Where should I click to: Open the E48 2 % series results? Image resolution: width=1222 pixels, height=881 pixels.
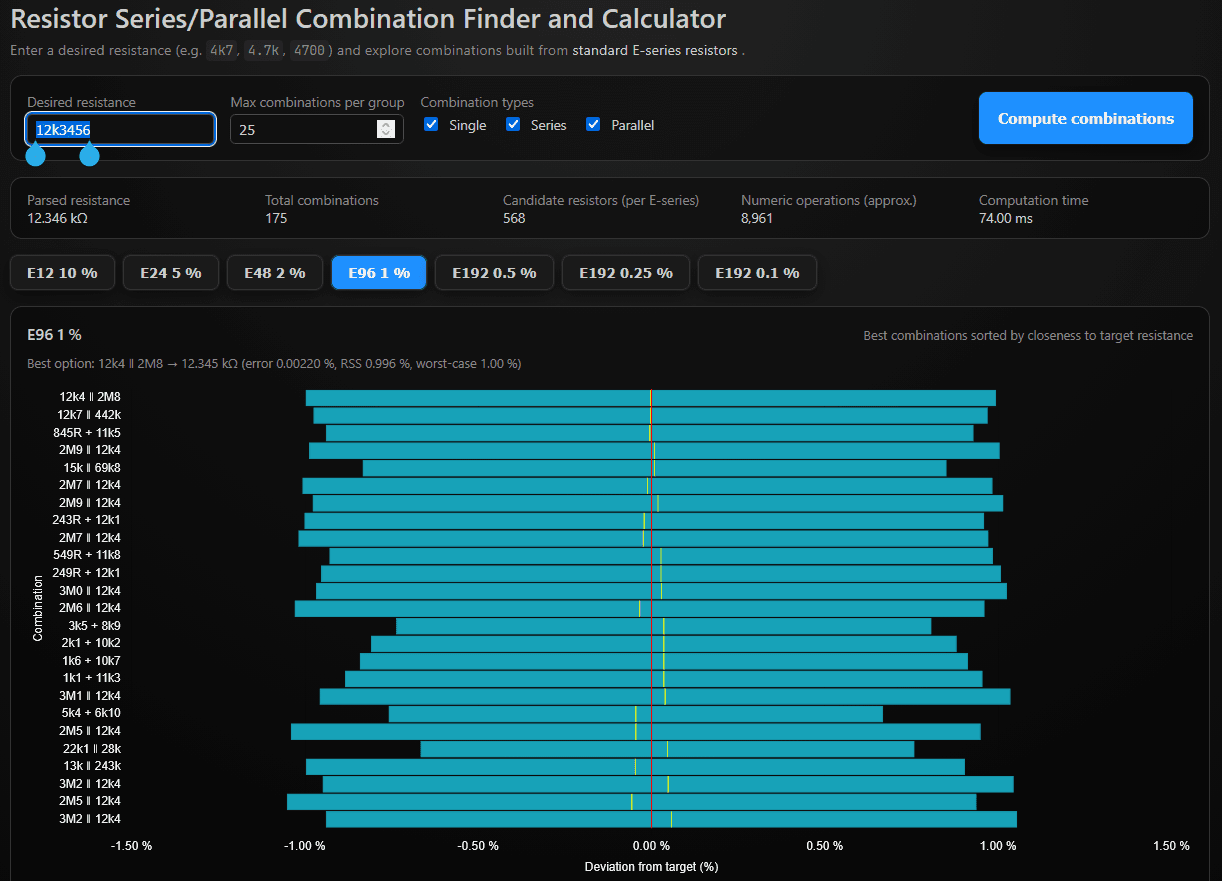(274, 272)
